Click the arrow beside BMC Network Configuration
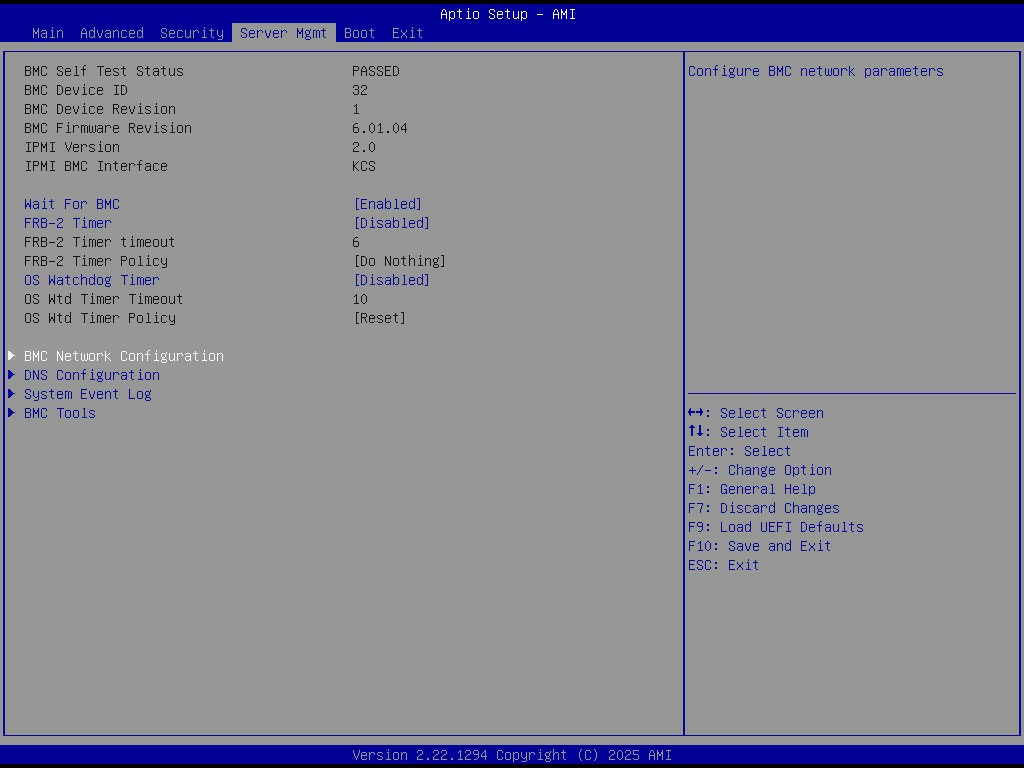This screenshot has width=1024, height=768. (12, 356)
